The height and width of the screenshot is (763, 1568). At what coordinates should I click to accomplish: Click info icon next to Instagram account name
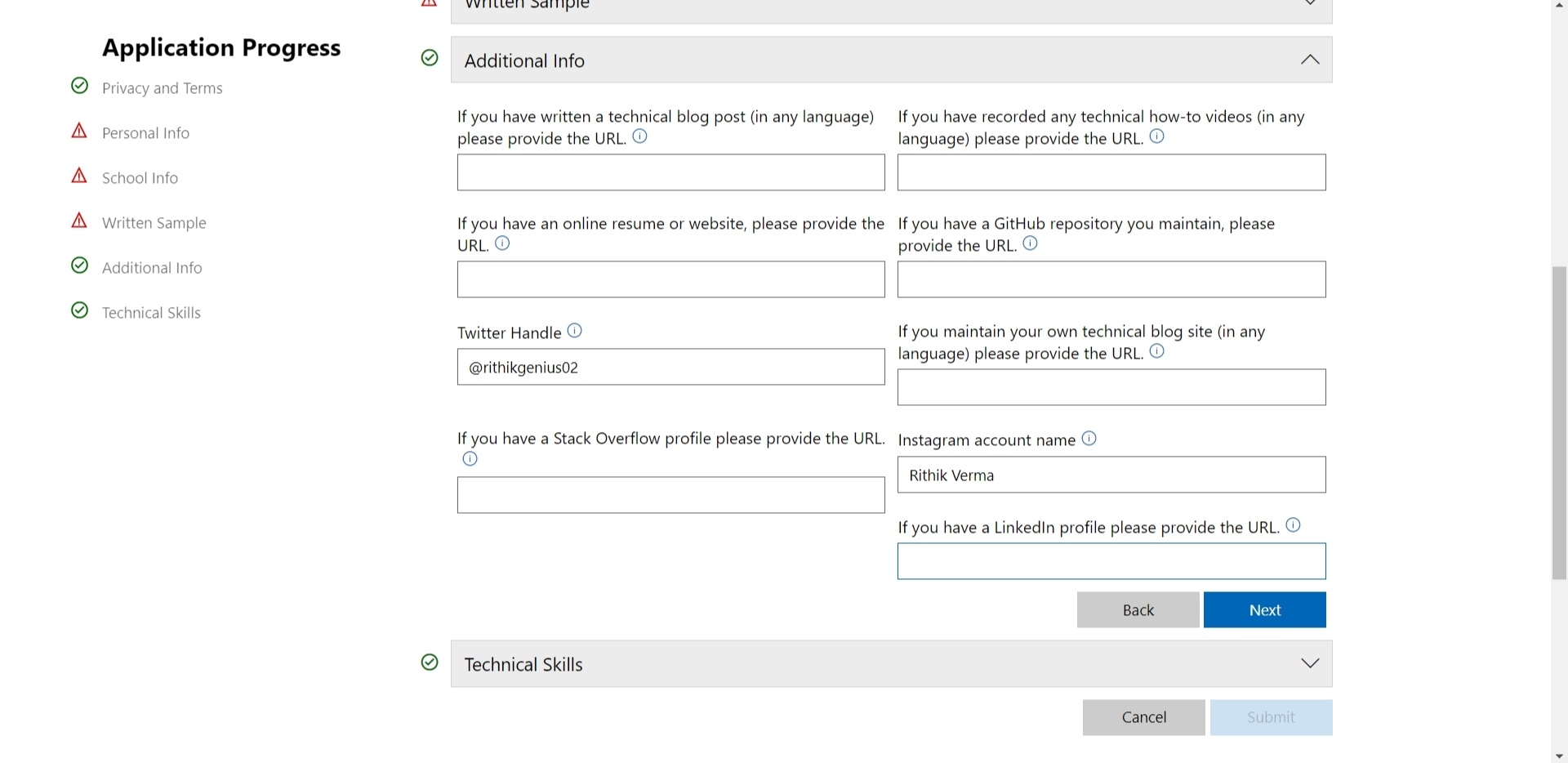click(1089, 439)
